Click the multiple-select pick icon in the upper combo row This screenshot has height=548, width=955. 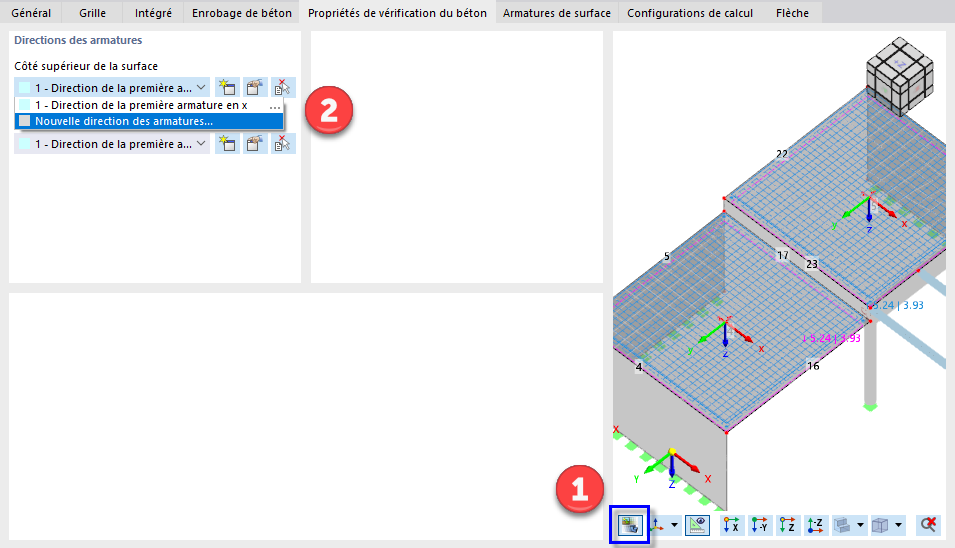283,88
